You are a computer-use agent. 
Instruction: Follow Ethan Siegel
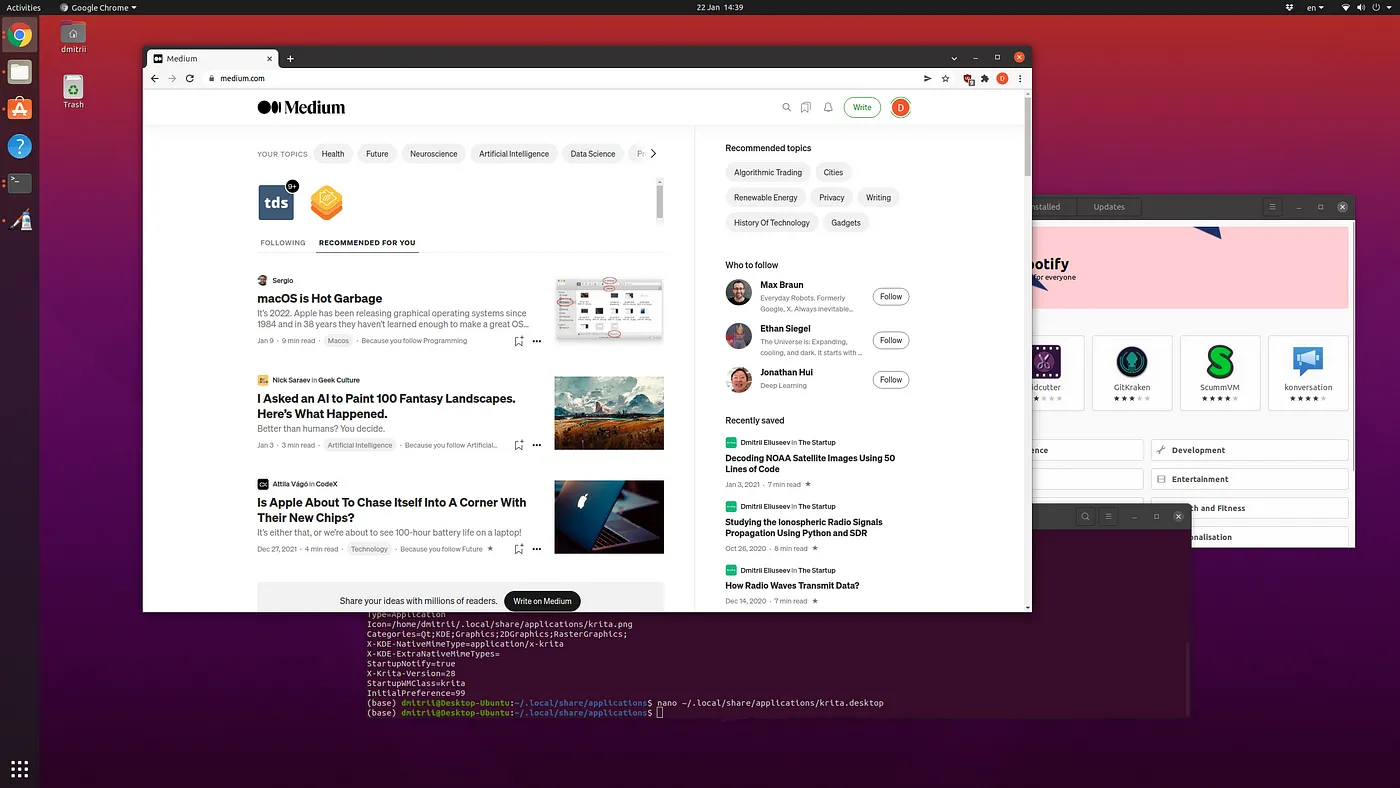click(890, 340)
